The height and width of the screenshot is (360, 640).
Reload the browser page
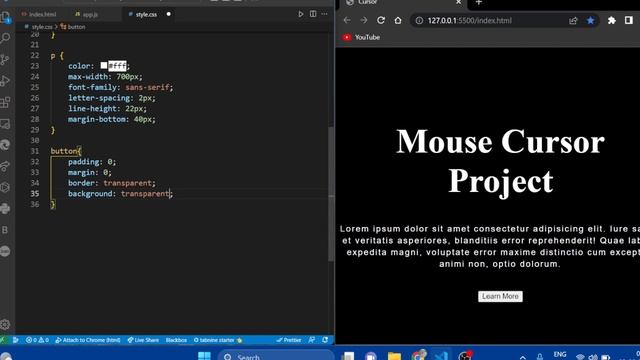(x=381, y=20)
